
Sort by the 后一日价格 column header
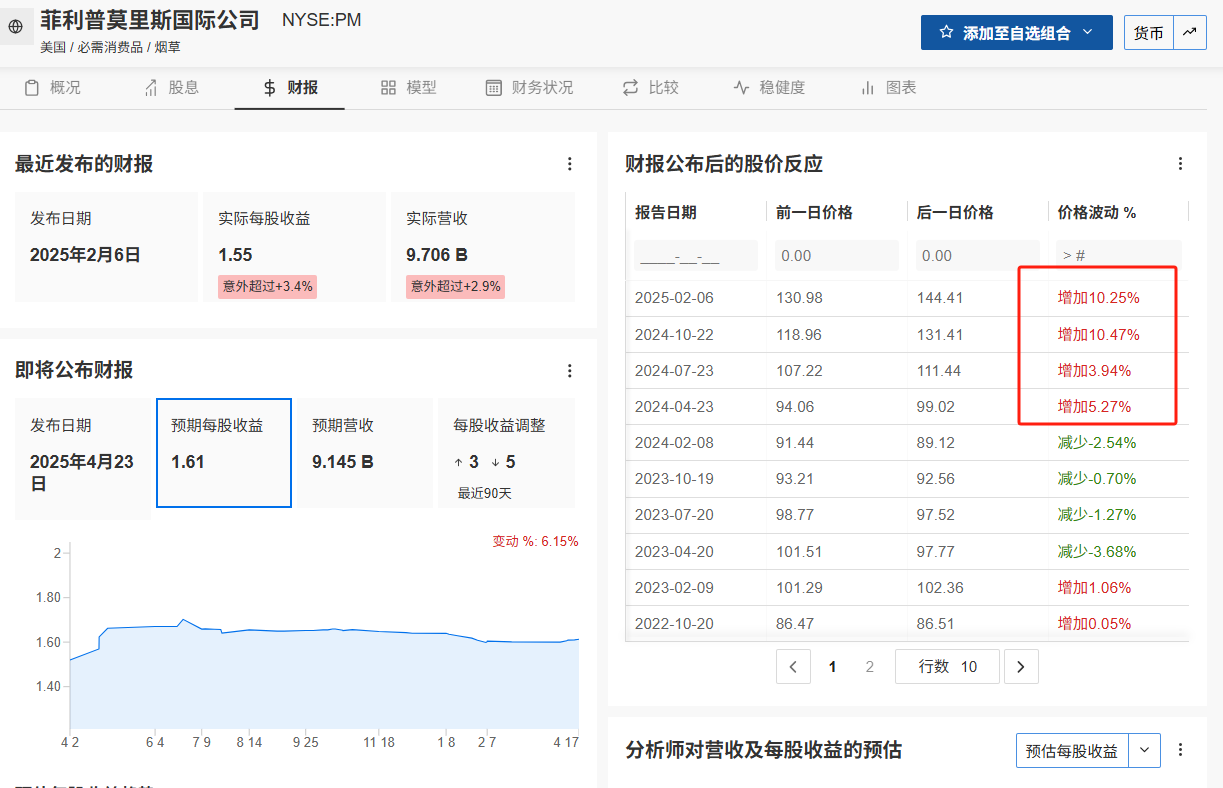[x=955, y=212]
